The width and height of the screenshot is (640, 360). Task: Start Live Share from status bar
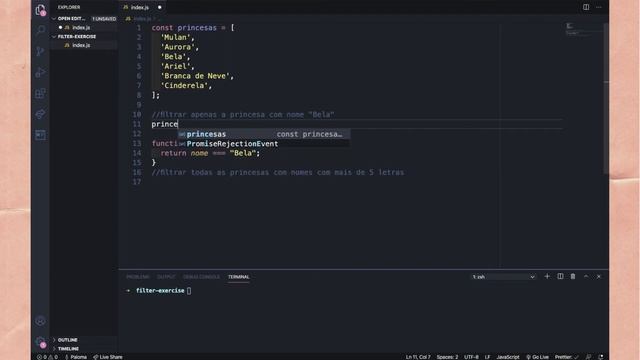coord(108,357)
